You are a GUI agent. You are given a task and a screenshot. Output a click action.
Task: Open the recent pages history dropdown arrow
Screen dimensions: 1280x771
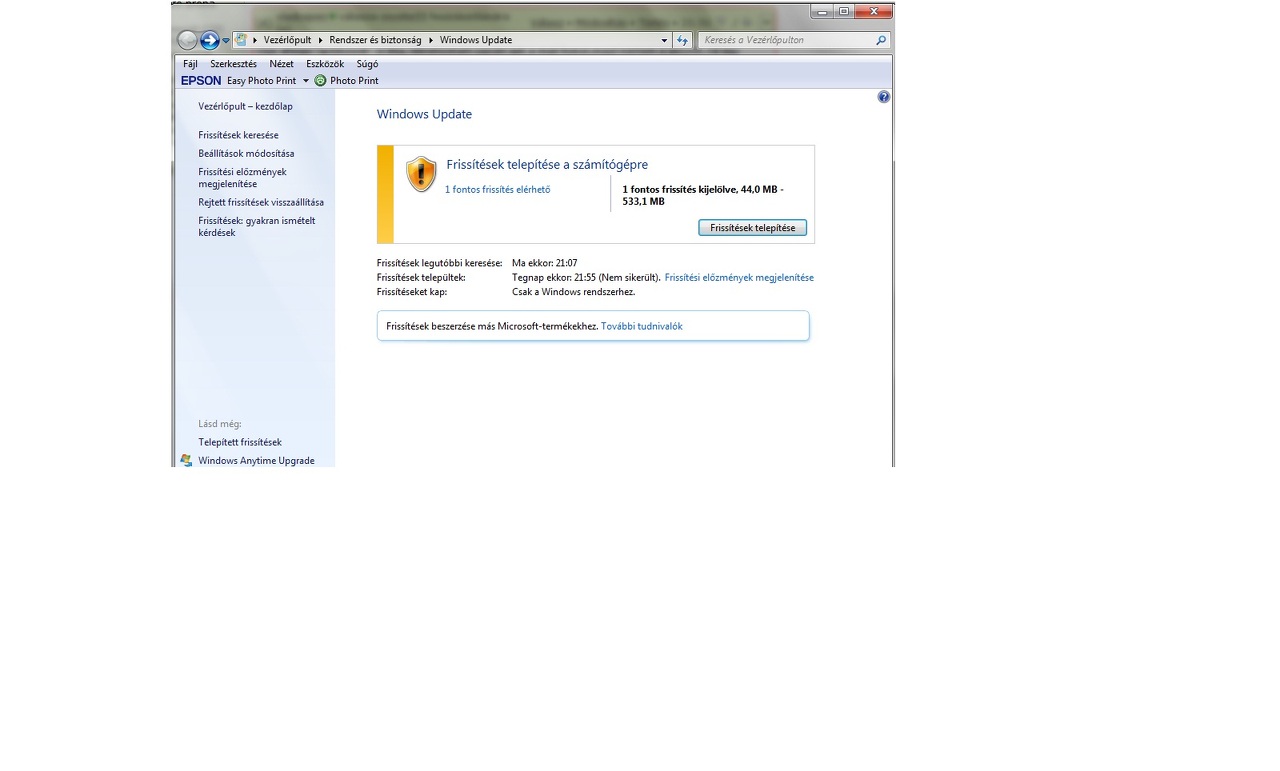(x=226, y=41)
